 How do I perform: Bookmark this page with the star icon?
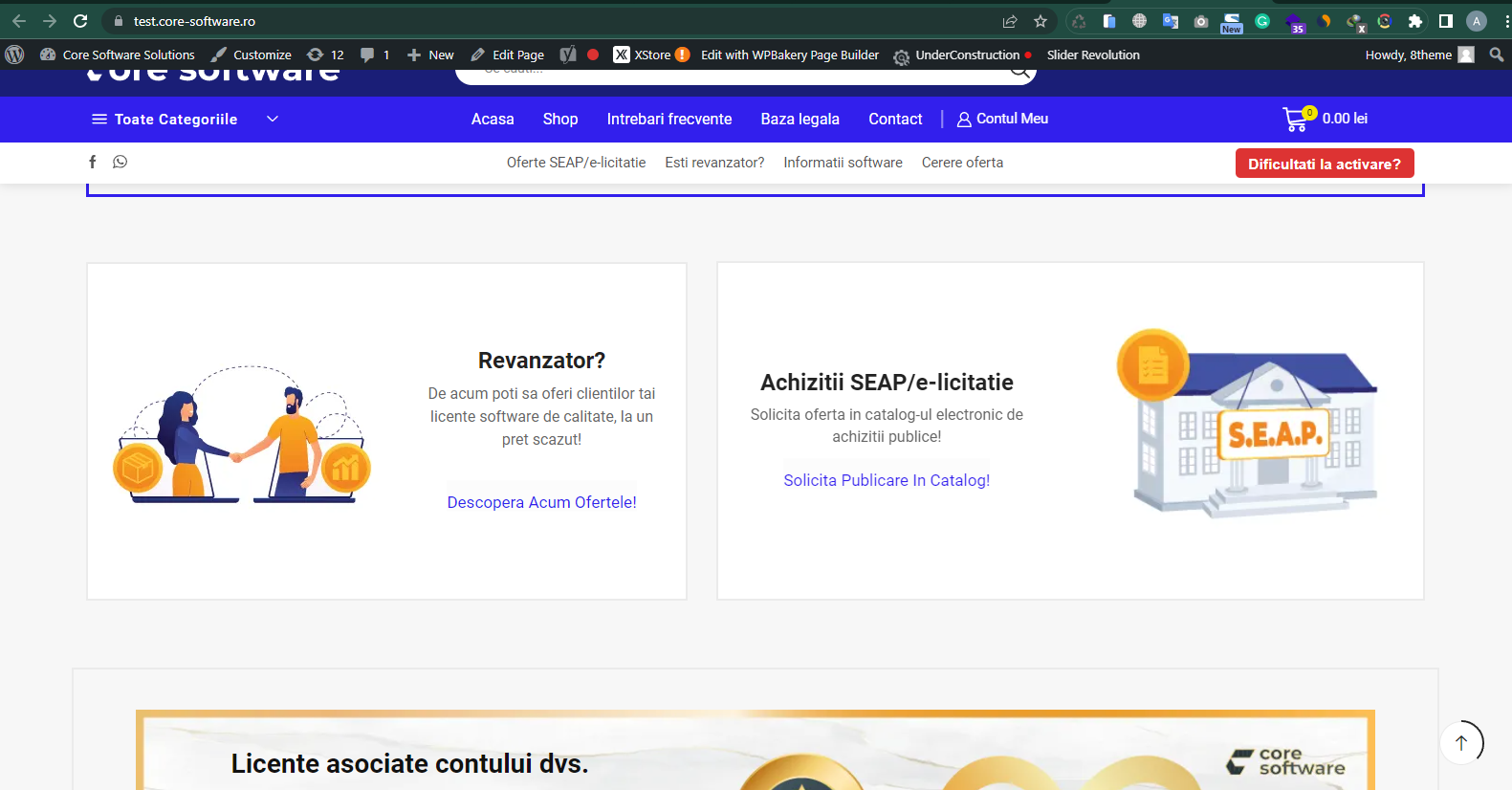tap(1041, 21)
